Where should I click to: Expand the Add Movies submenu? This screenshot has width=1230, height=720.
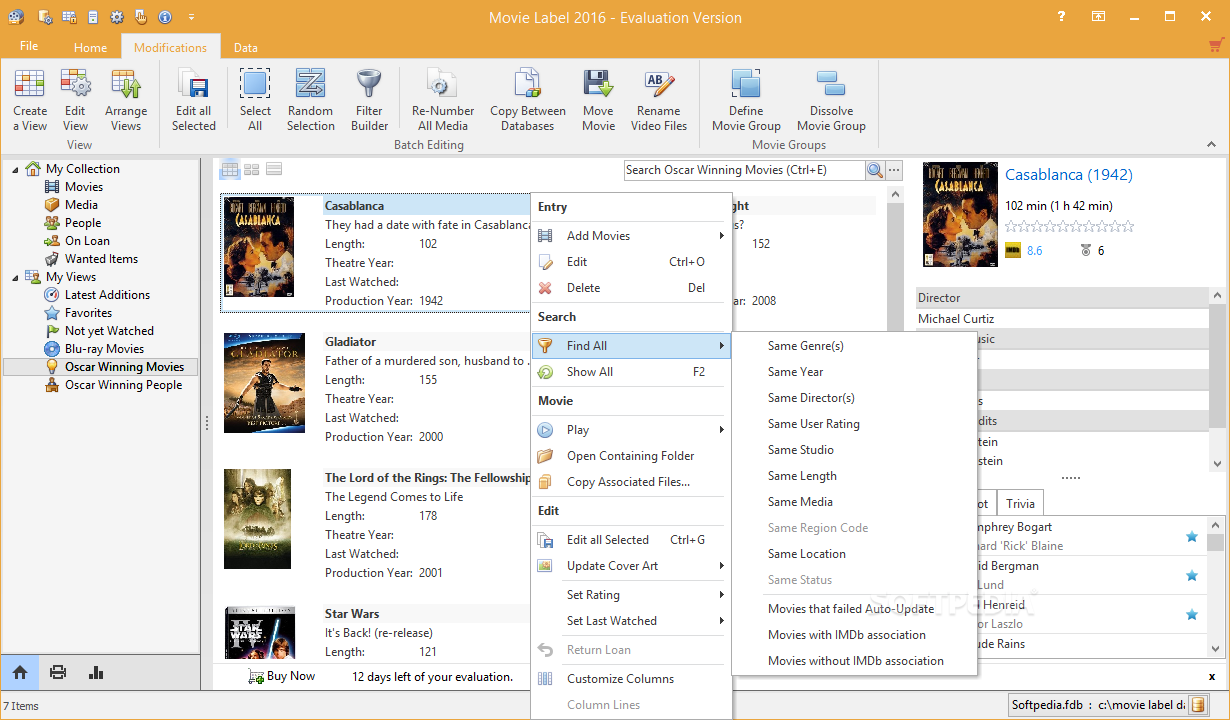(x=630, y=236)
